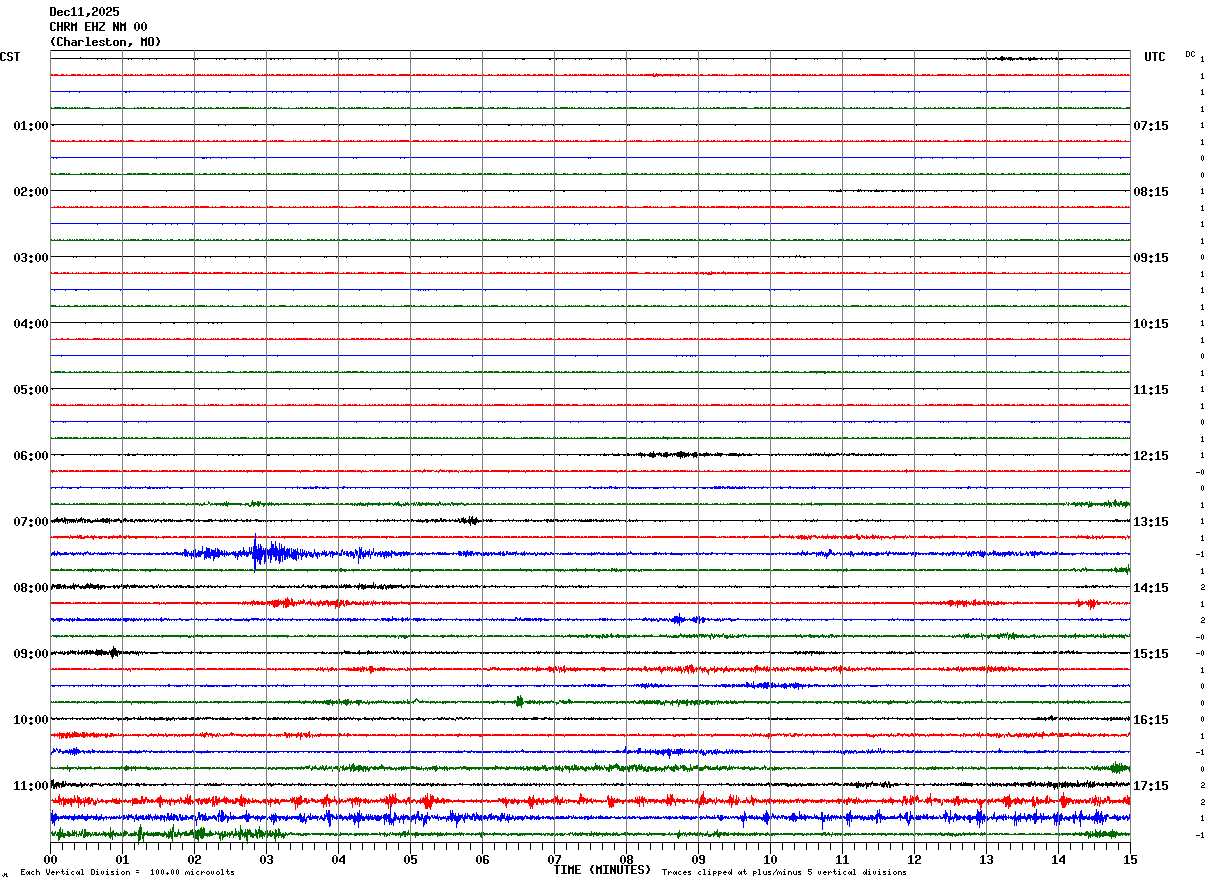Select the 06:00 CST time label
Image resolution: width=1210 pixels, height=886 pixels.
tap(30, 456)
